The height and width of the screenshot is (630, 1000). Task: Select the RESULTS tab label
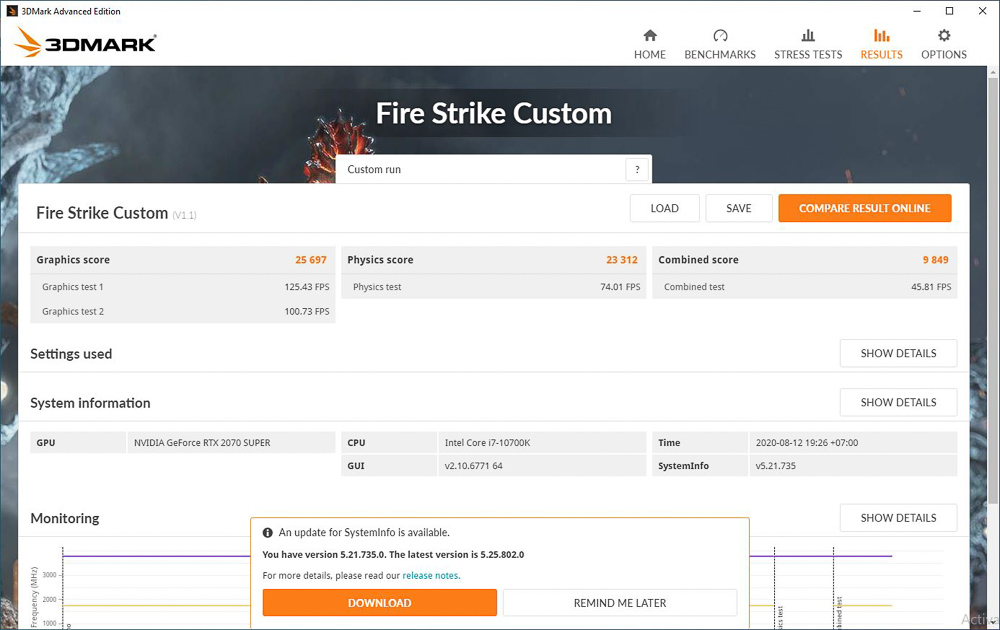coord(881,55)
